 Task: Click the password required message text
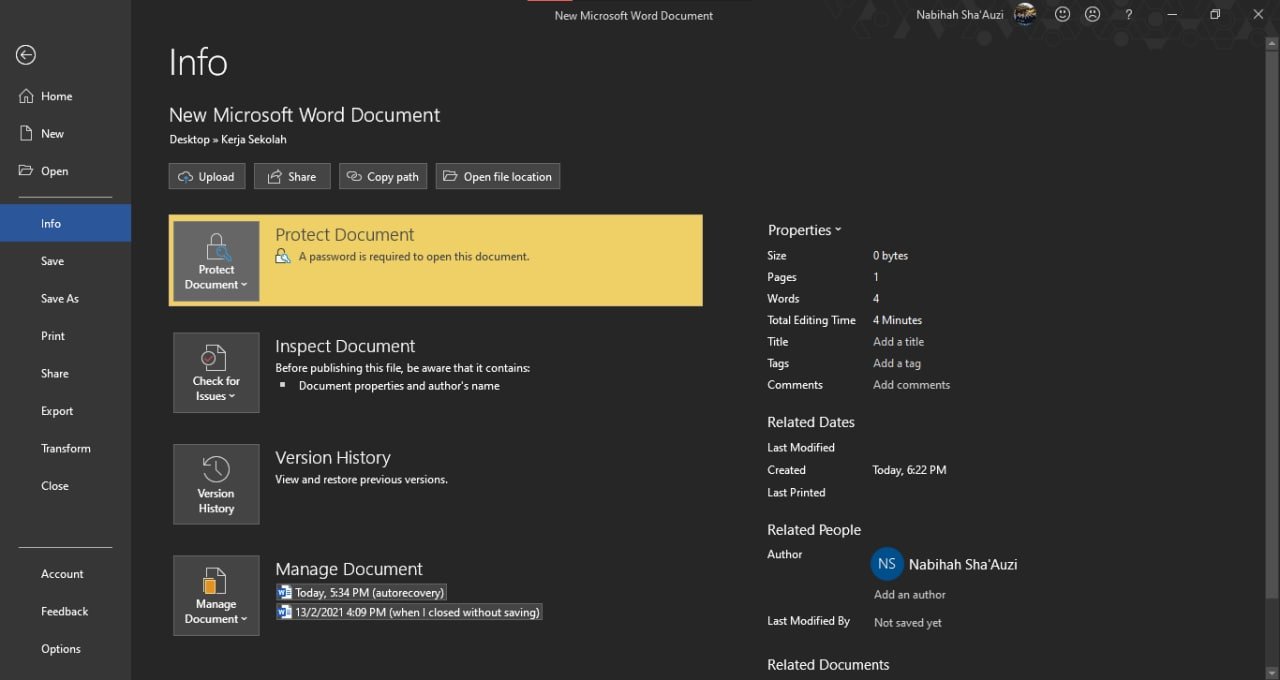coord(414,256)
